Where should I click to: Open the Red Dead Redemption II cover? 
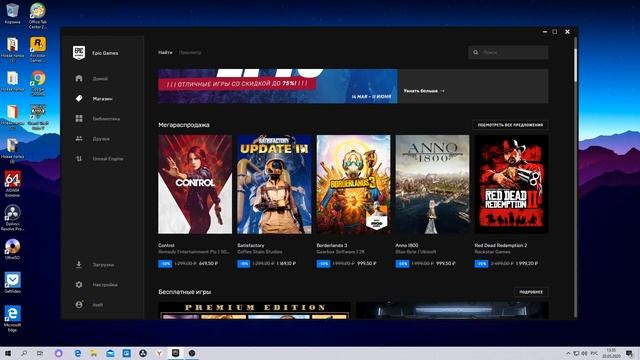click(511, 184)
